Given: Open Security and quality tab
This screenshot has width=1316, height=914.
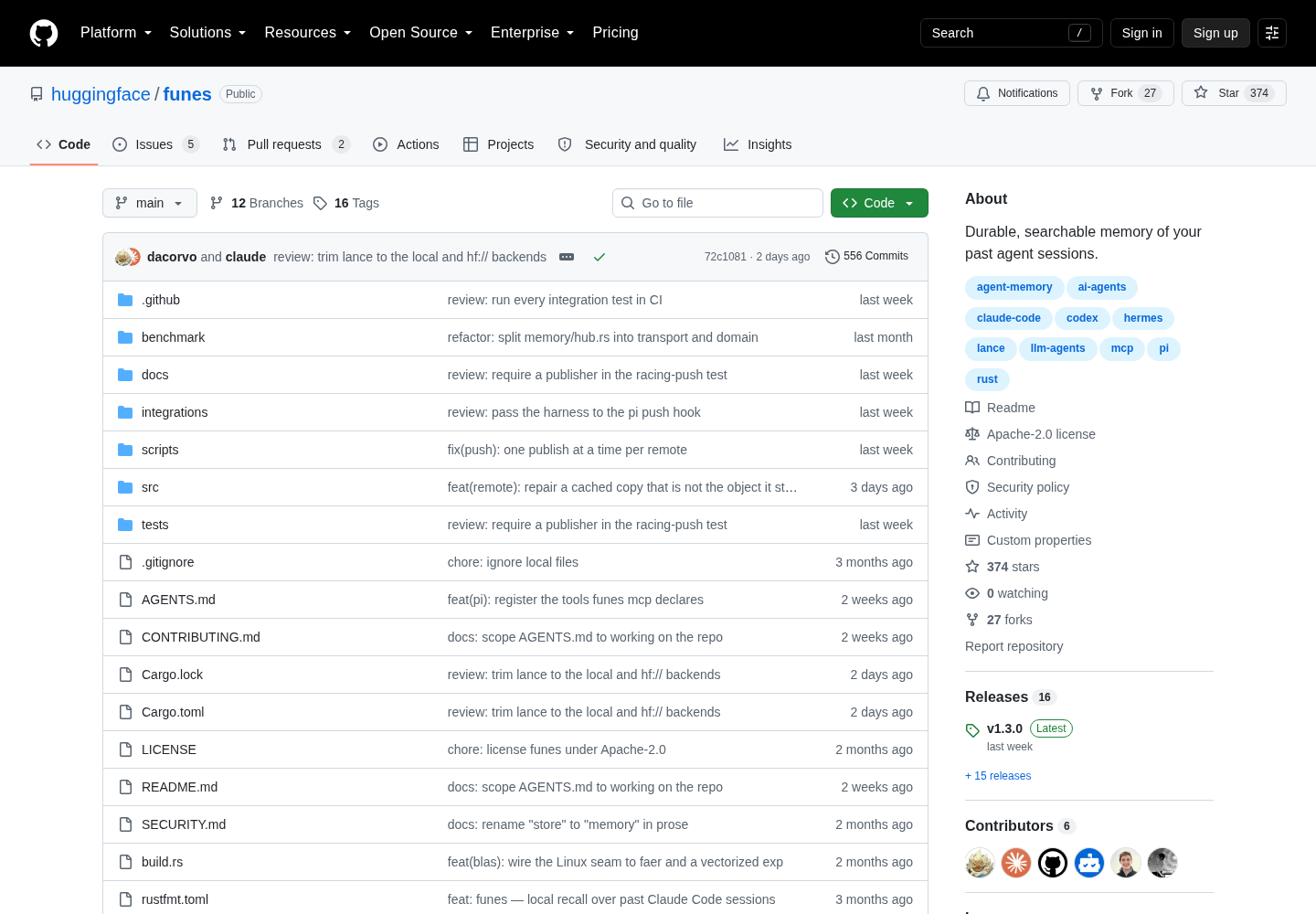Looking at the screenshot, I should [627, 144].
